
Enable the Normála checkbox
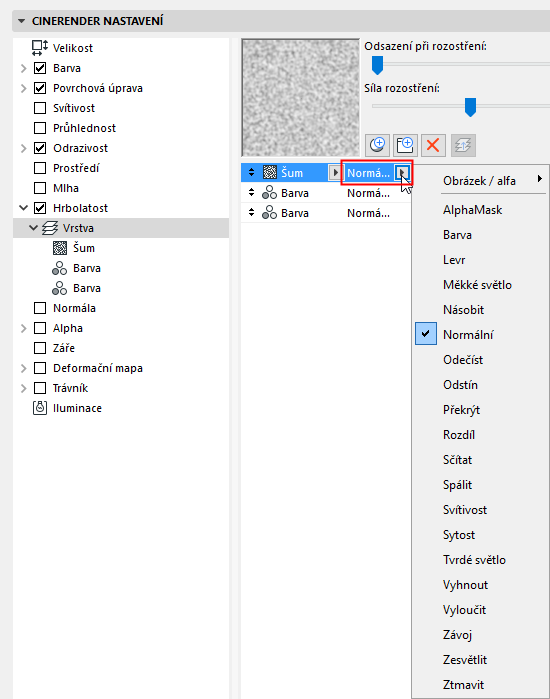point(40,308)
